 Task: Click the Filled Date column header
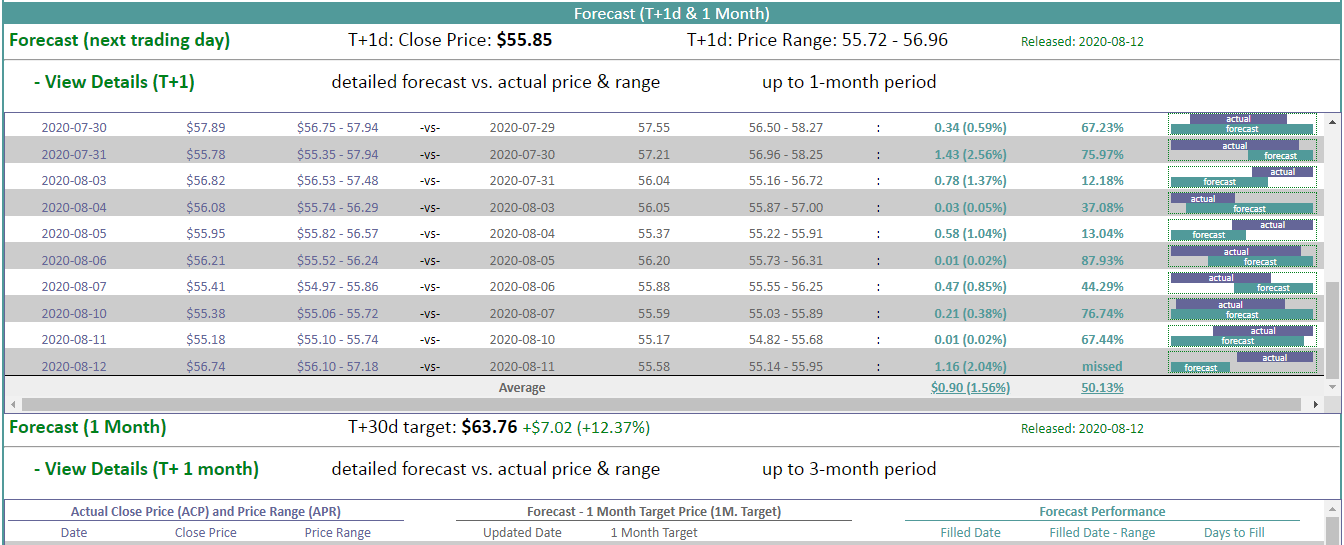(970, 532)
